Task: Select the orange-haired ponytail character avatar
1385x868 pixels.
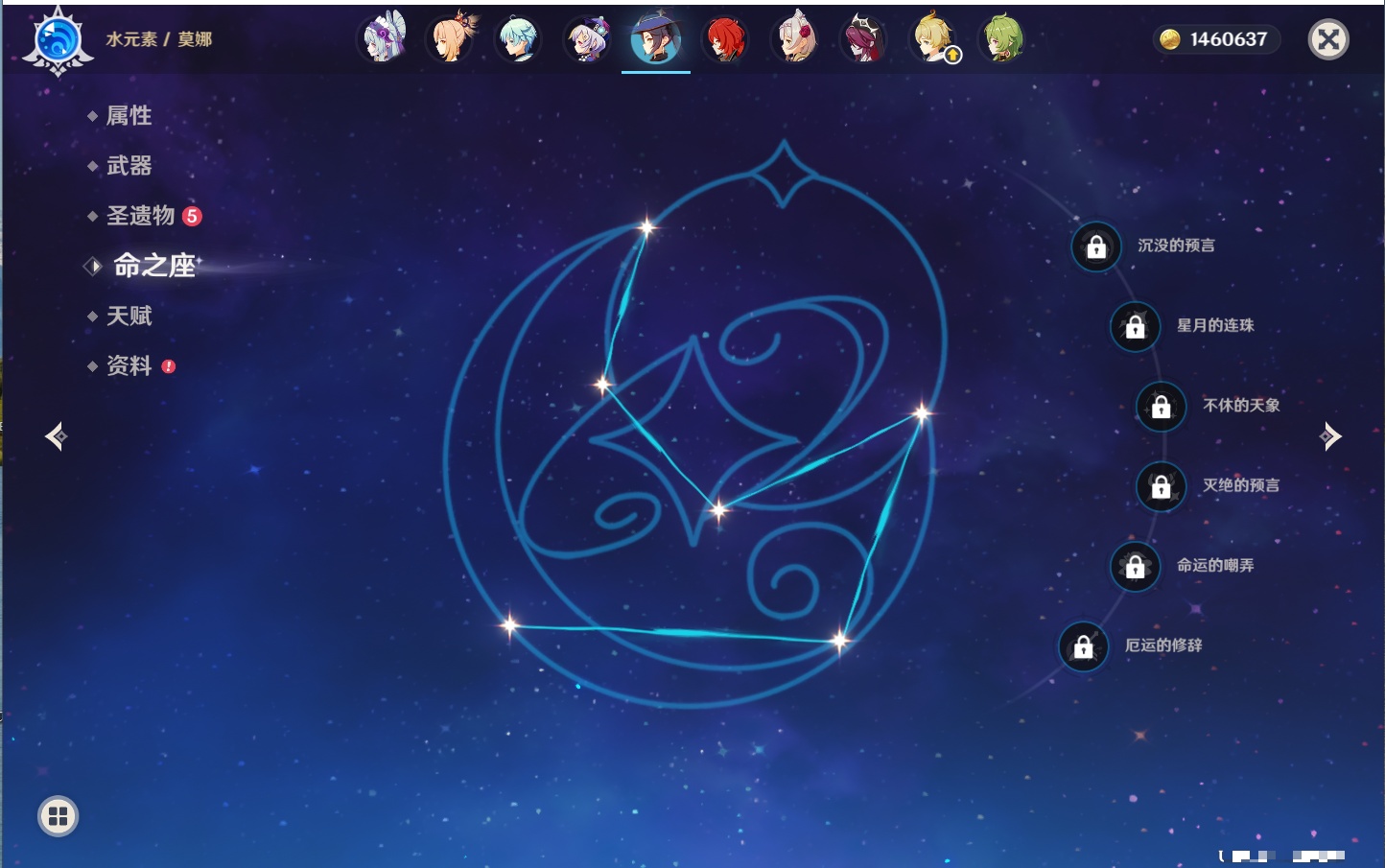Action: click(452, 39)
